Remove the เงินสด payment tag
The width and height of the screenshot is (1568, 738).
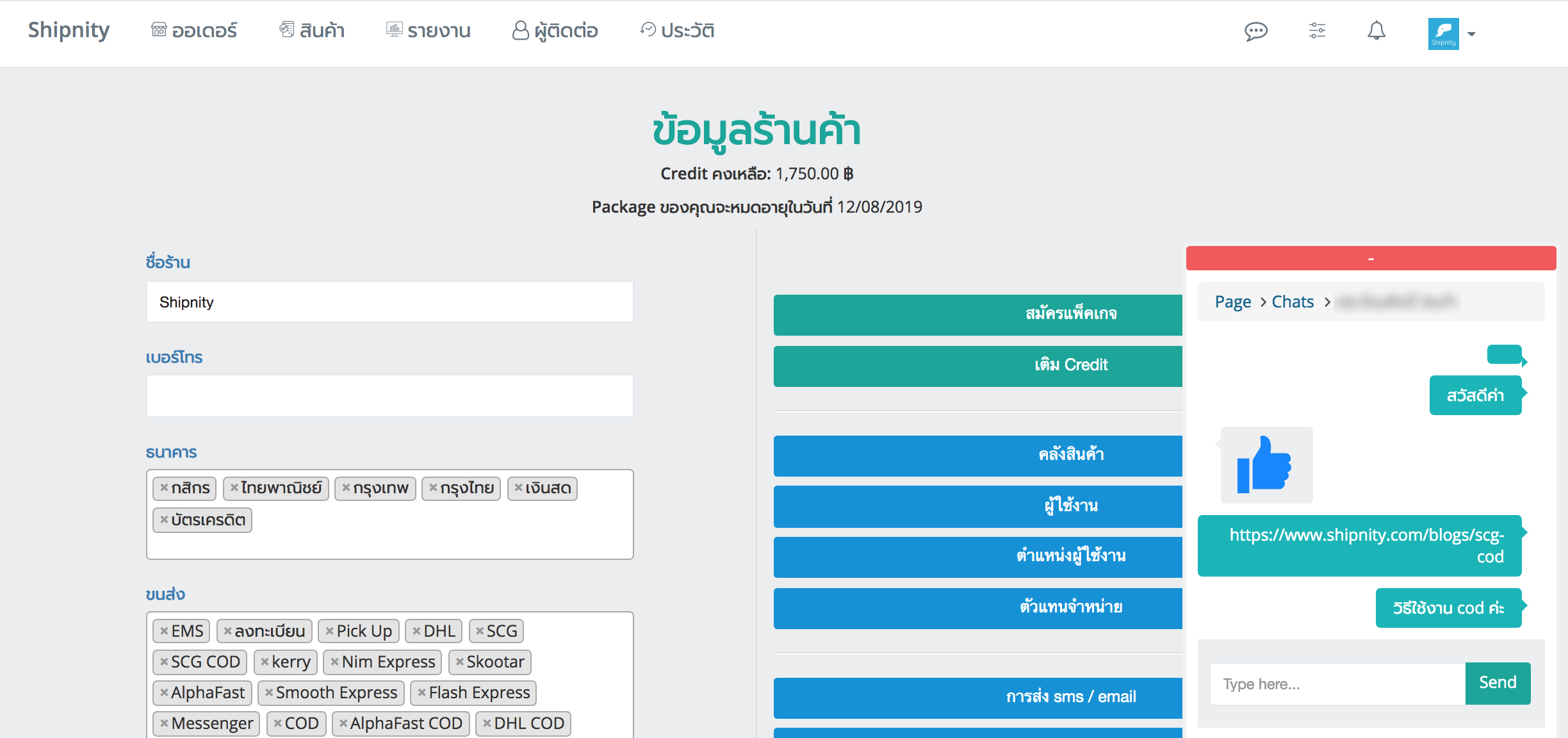(518, 488)
